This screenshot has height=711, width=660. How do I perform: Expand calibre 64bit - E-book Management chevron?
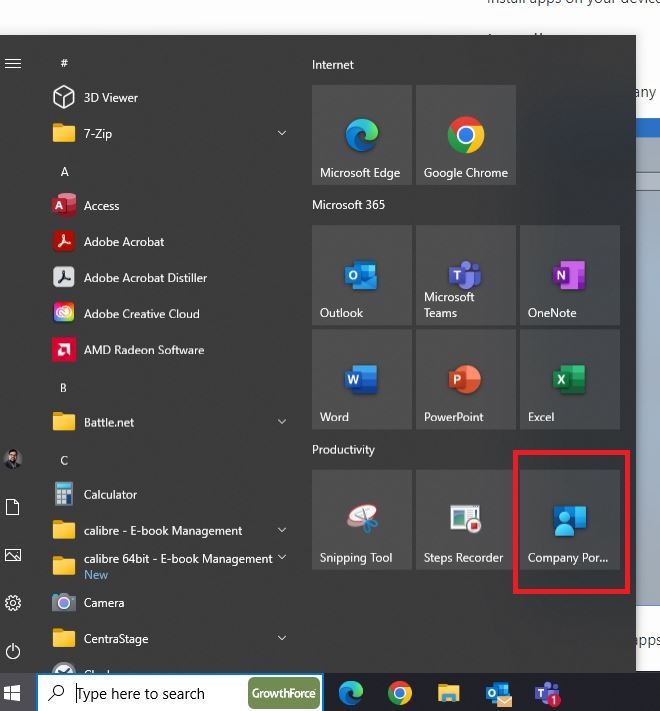pos(281,557)
